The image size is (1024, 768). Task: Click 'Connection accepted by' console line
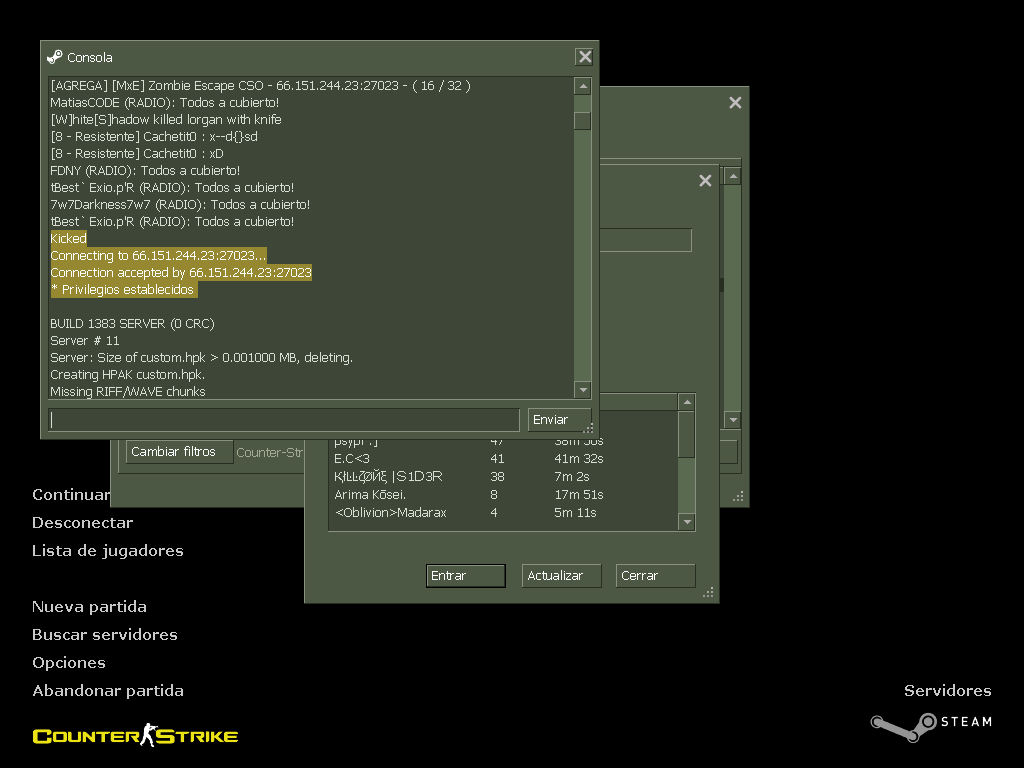tap(181, 272)
